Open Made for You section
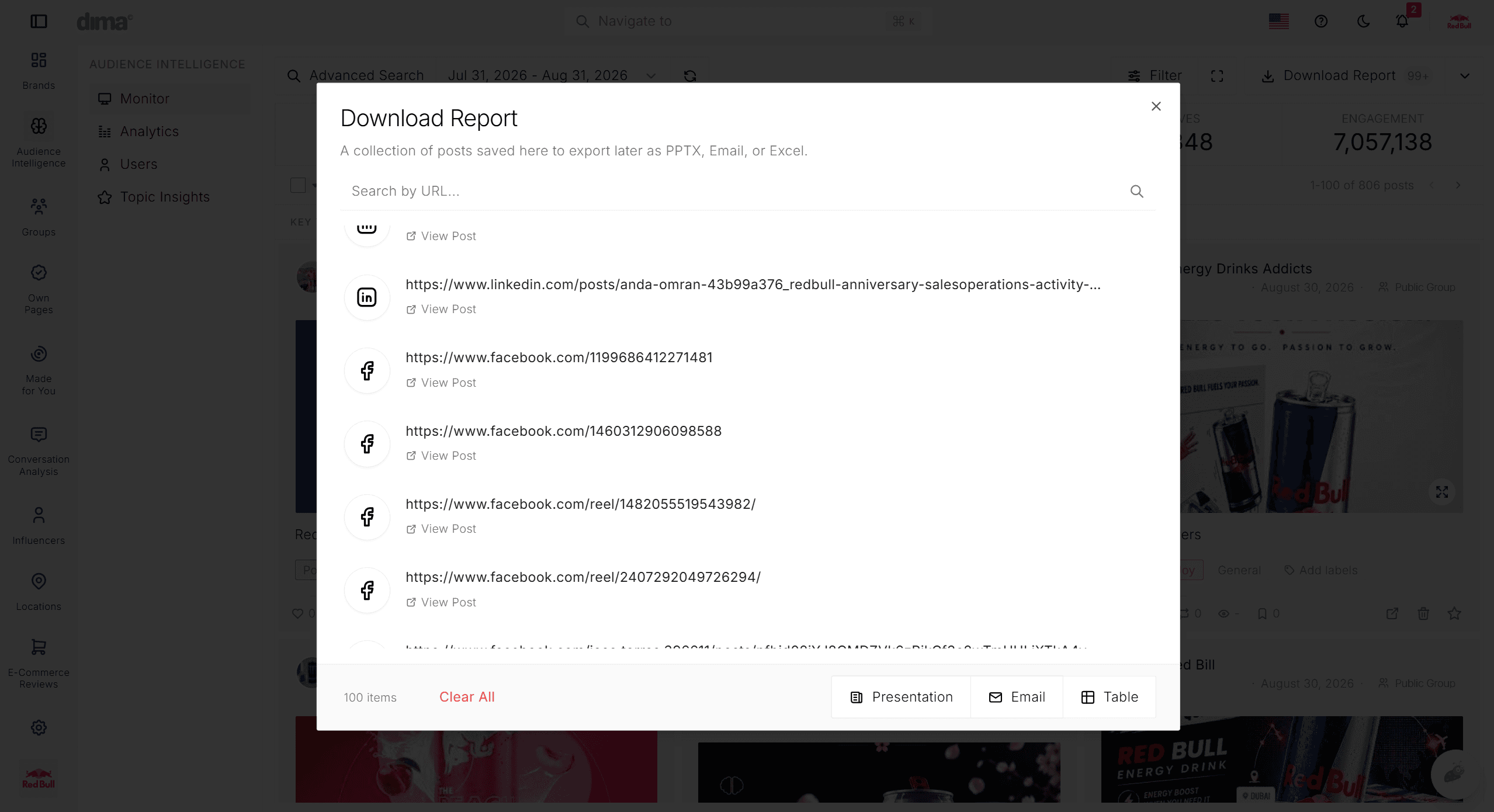 [39, 370]
